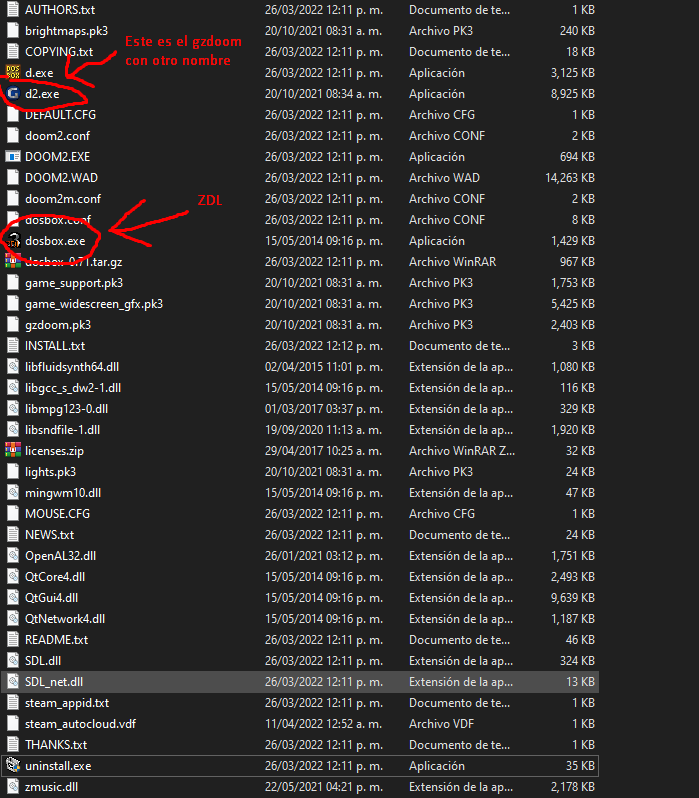Click the date 22/05/2021 04:21 p. m.
Image resolution: width=699 pixels, height=798 pixels.
324,787
